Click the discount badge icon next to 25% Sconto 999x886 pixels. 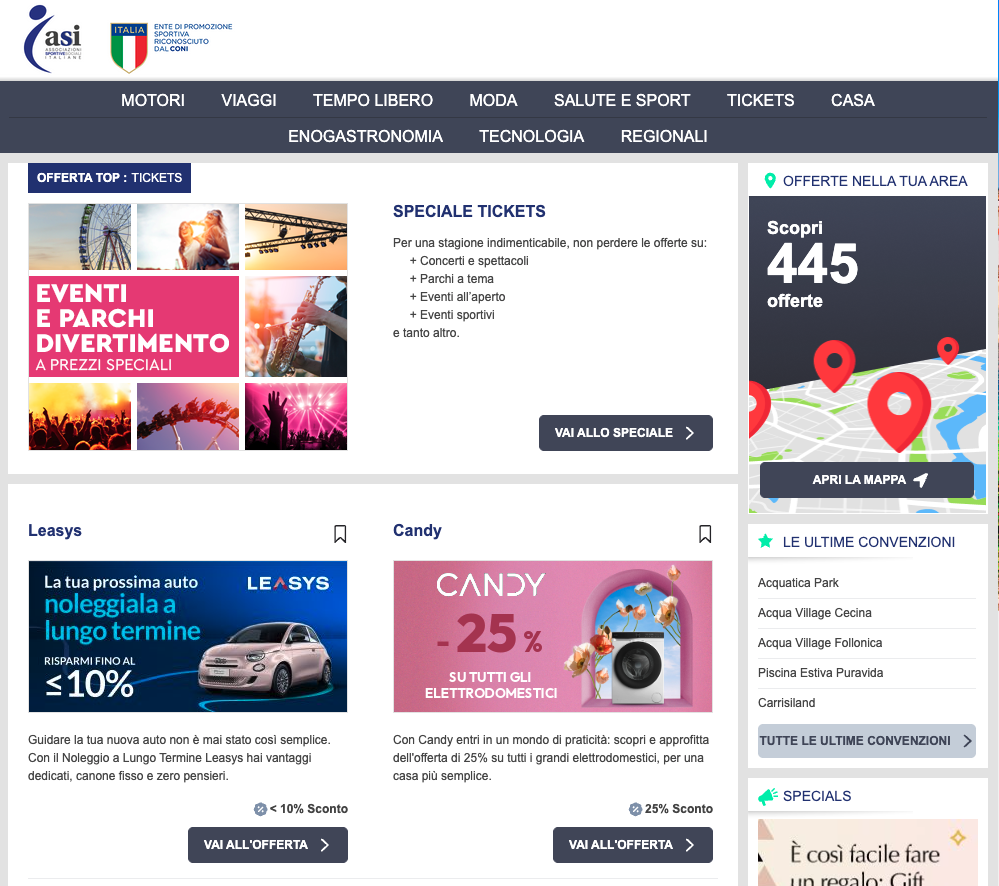click(x=635, y=809)
